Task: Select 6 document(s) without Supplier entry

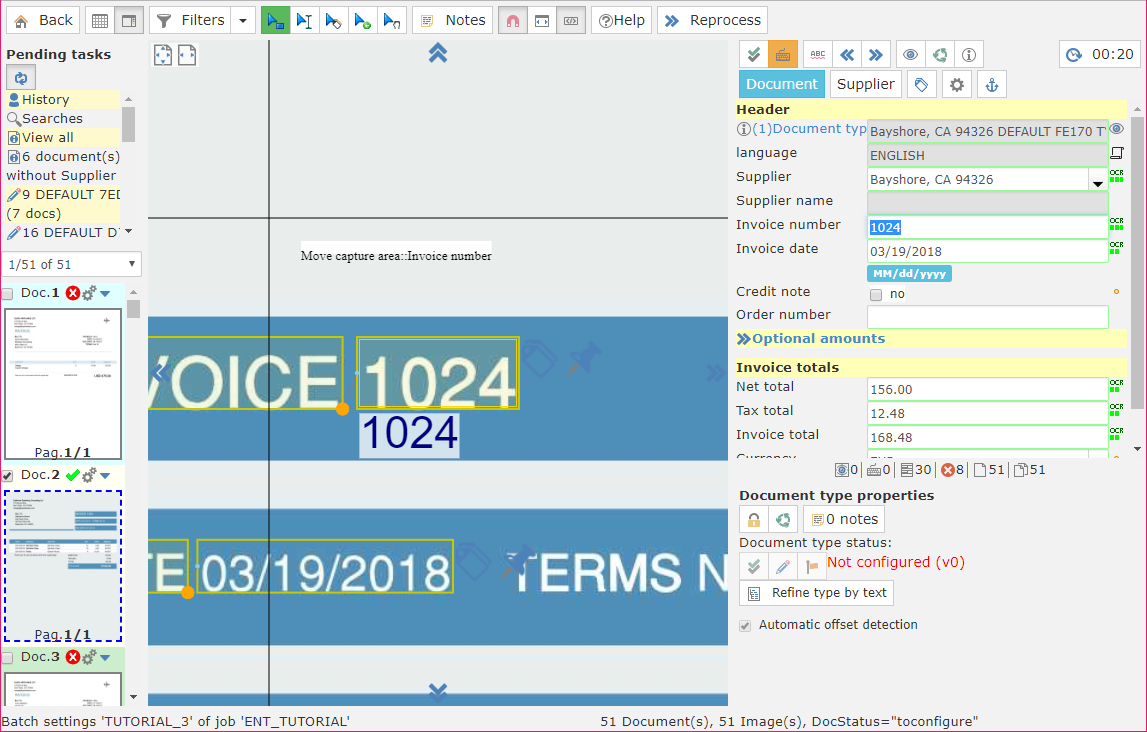Action: 62,166
